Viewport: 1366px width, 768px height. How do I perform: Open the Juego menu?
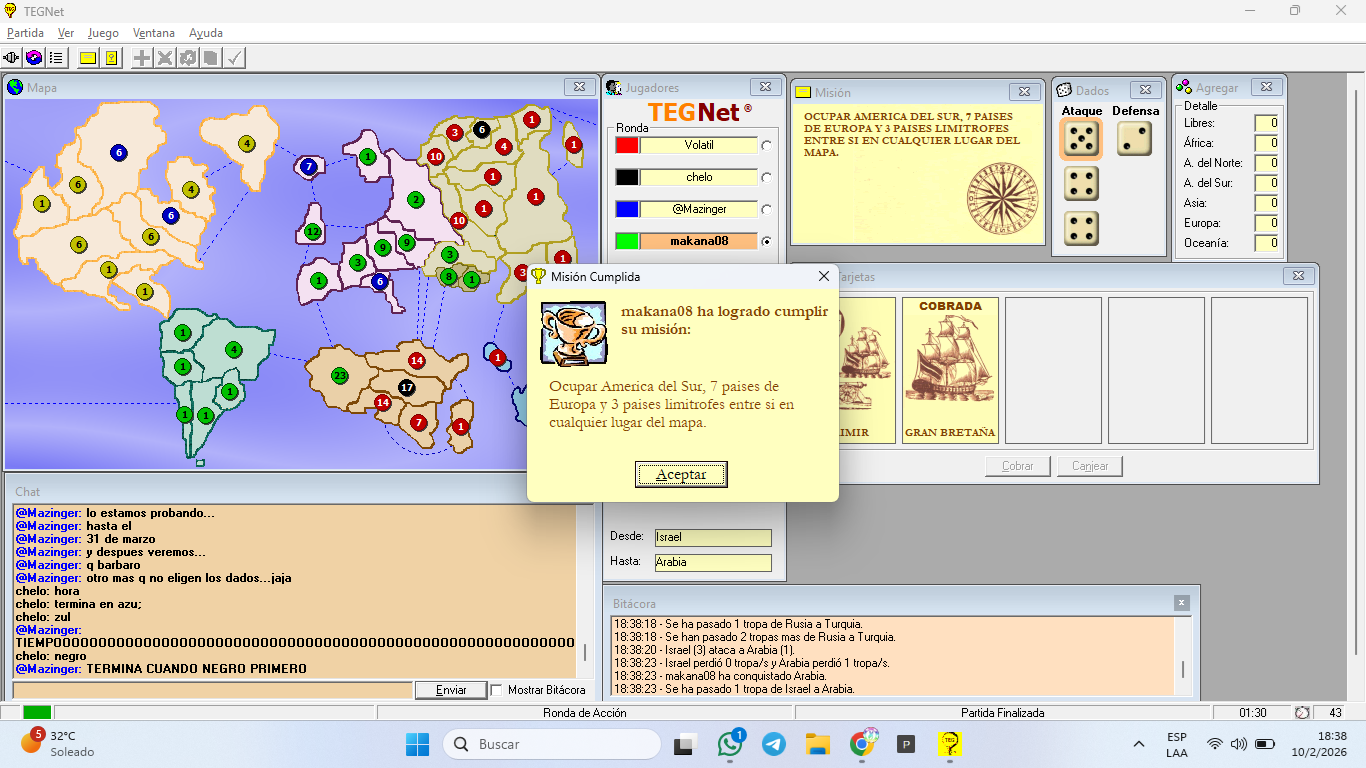(x=103, y=33)
